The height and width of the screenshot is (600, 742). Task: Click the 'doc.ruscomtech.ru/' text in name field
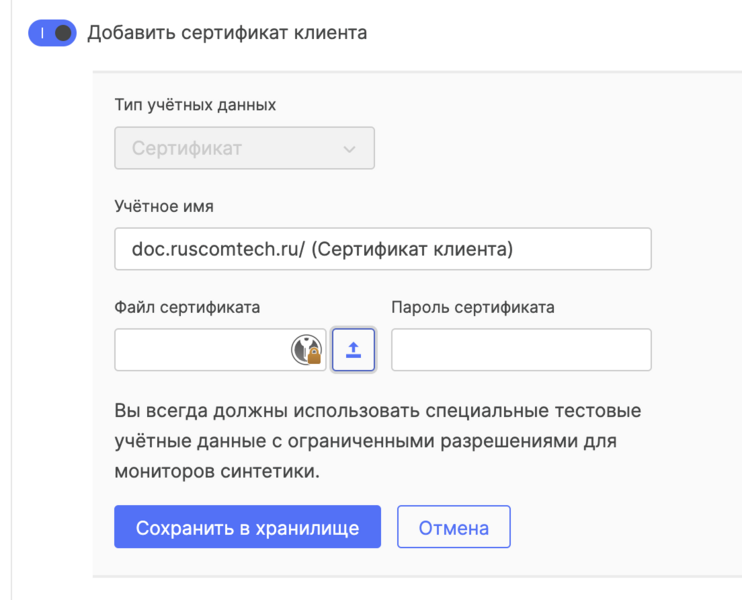(x=218, y=249)
